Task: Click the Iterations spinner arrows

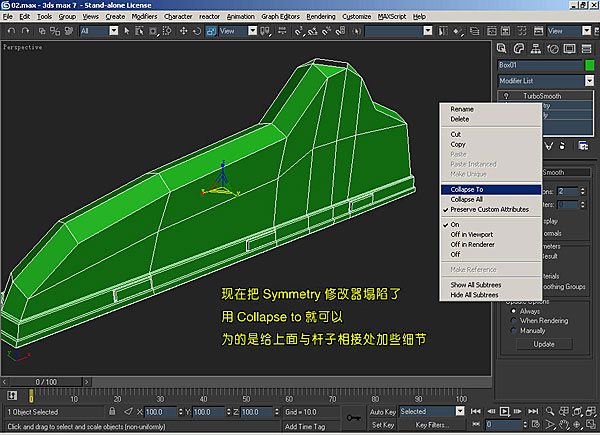Action: [582, 191]
